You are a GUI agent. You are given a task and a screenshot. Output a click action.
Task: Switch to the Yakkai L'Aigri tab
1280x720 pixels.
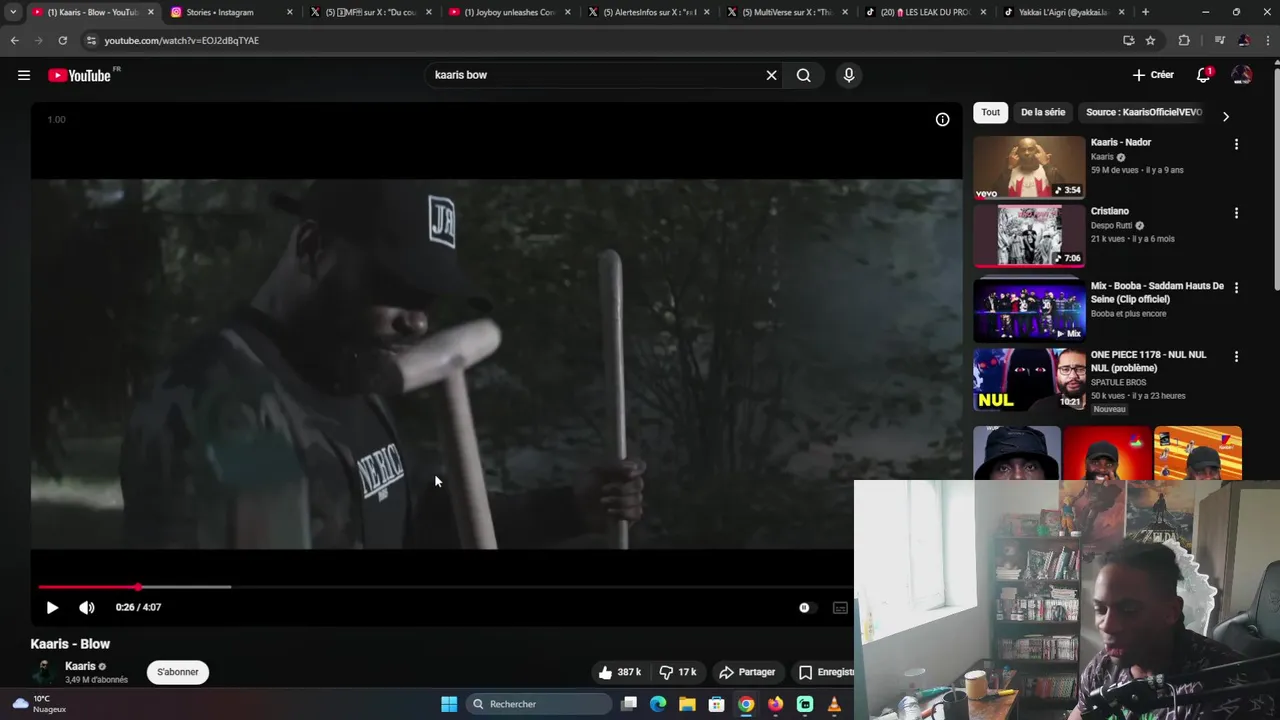pos(1066,12)
